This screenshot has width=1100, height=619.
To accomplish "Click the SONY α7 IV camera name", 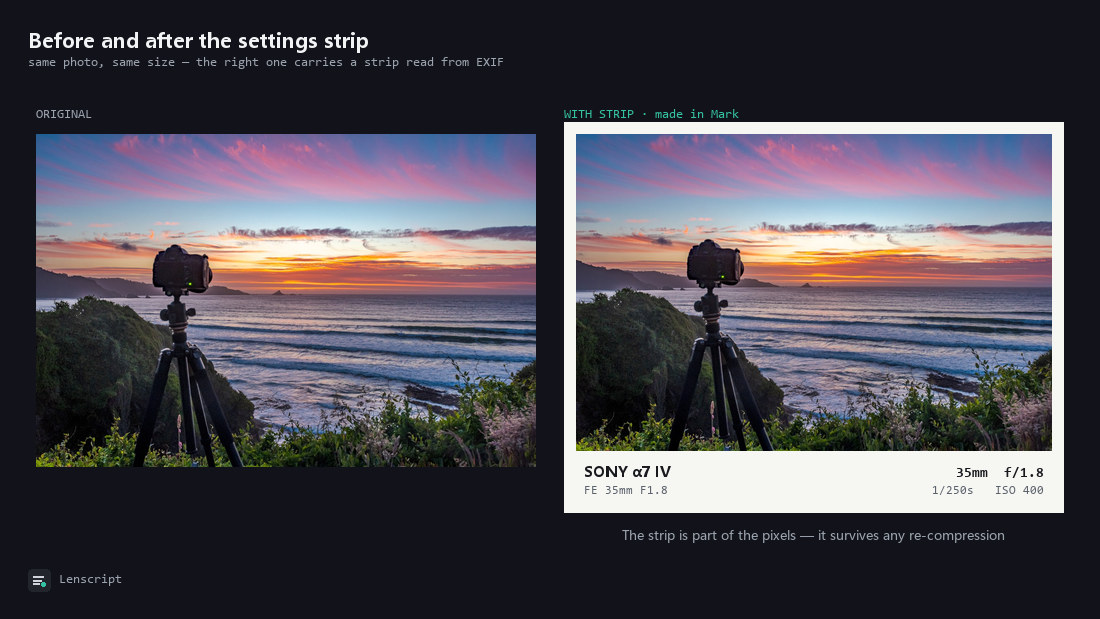I will (627, 472).
